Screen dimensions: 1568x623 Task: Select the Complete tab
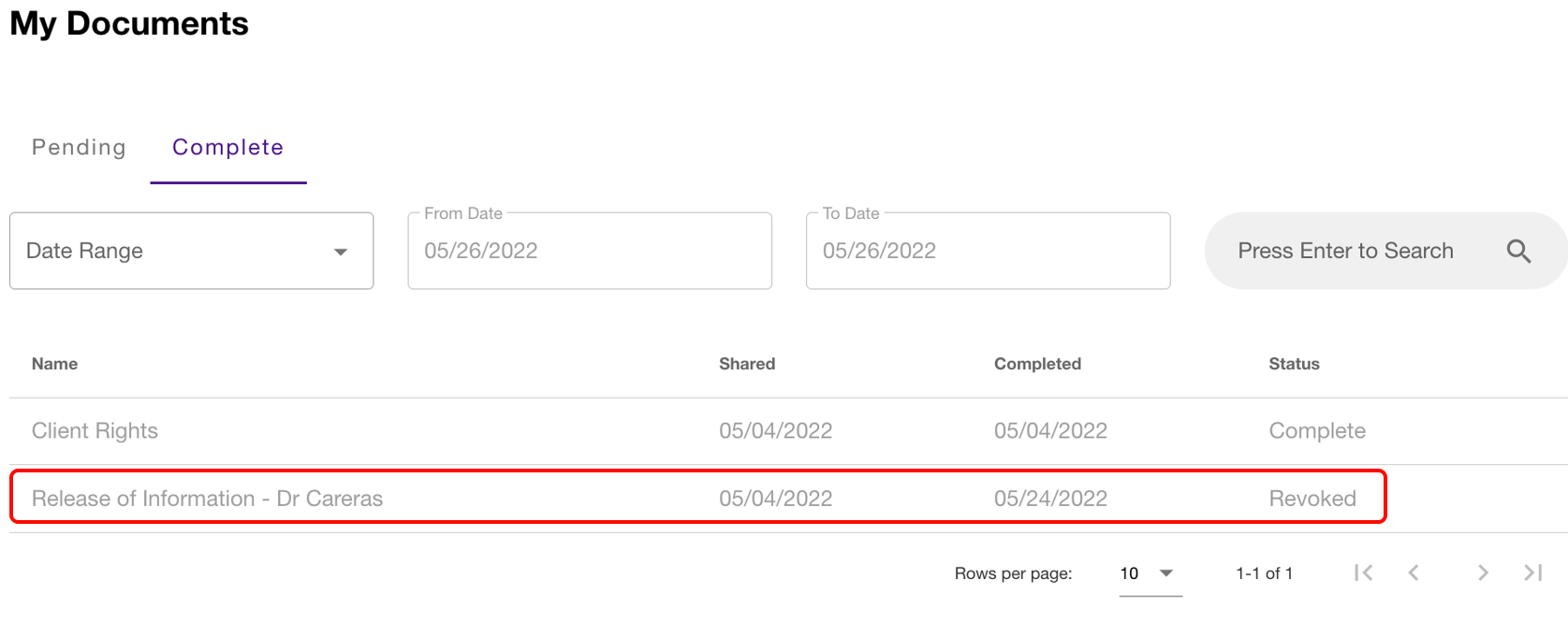point(227,148)
